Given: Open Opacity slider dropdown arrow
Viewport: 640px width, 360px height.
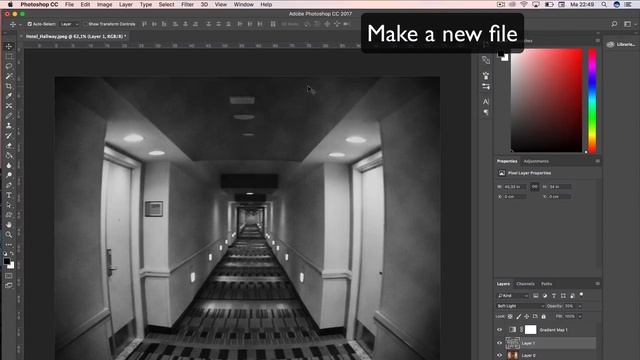Looking at the screenshot, I should 580,306.
